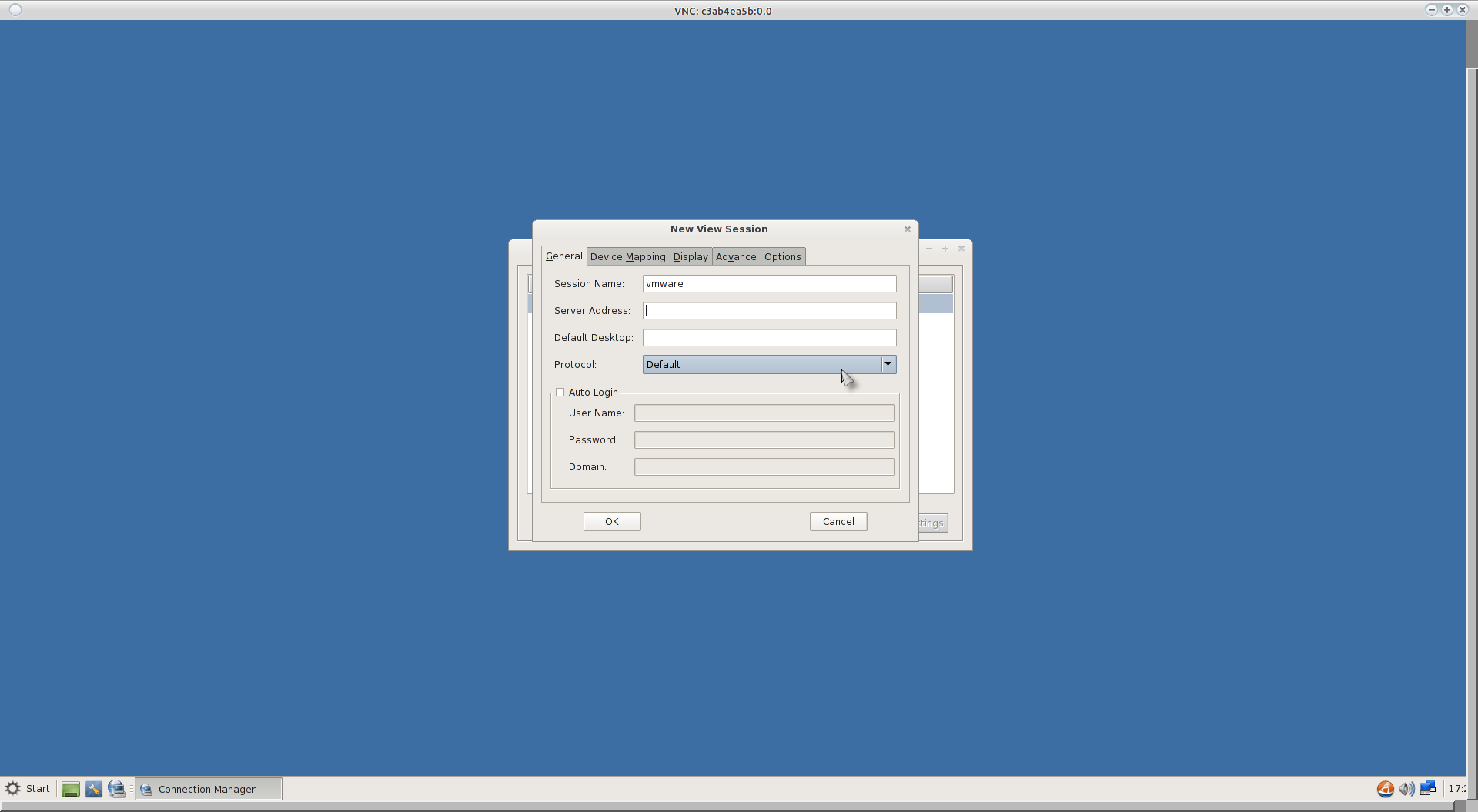Focus the Server Address field

[x=770, y=311]
